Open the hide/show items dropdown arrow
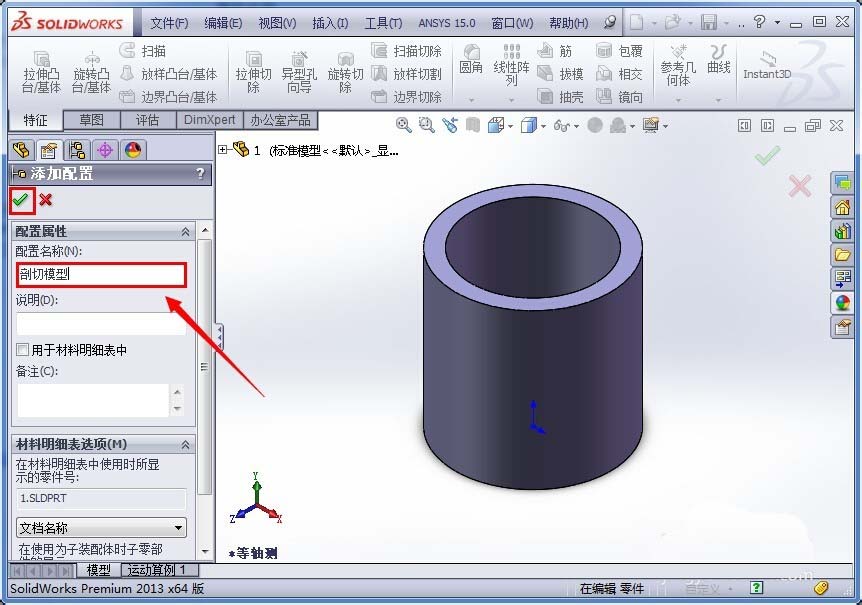This screenshot has height=605, width=862. (x=576, y=126)
